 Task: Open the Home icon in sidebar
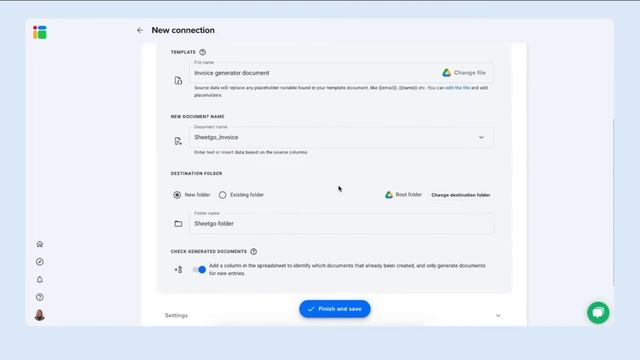(40, 244)
